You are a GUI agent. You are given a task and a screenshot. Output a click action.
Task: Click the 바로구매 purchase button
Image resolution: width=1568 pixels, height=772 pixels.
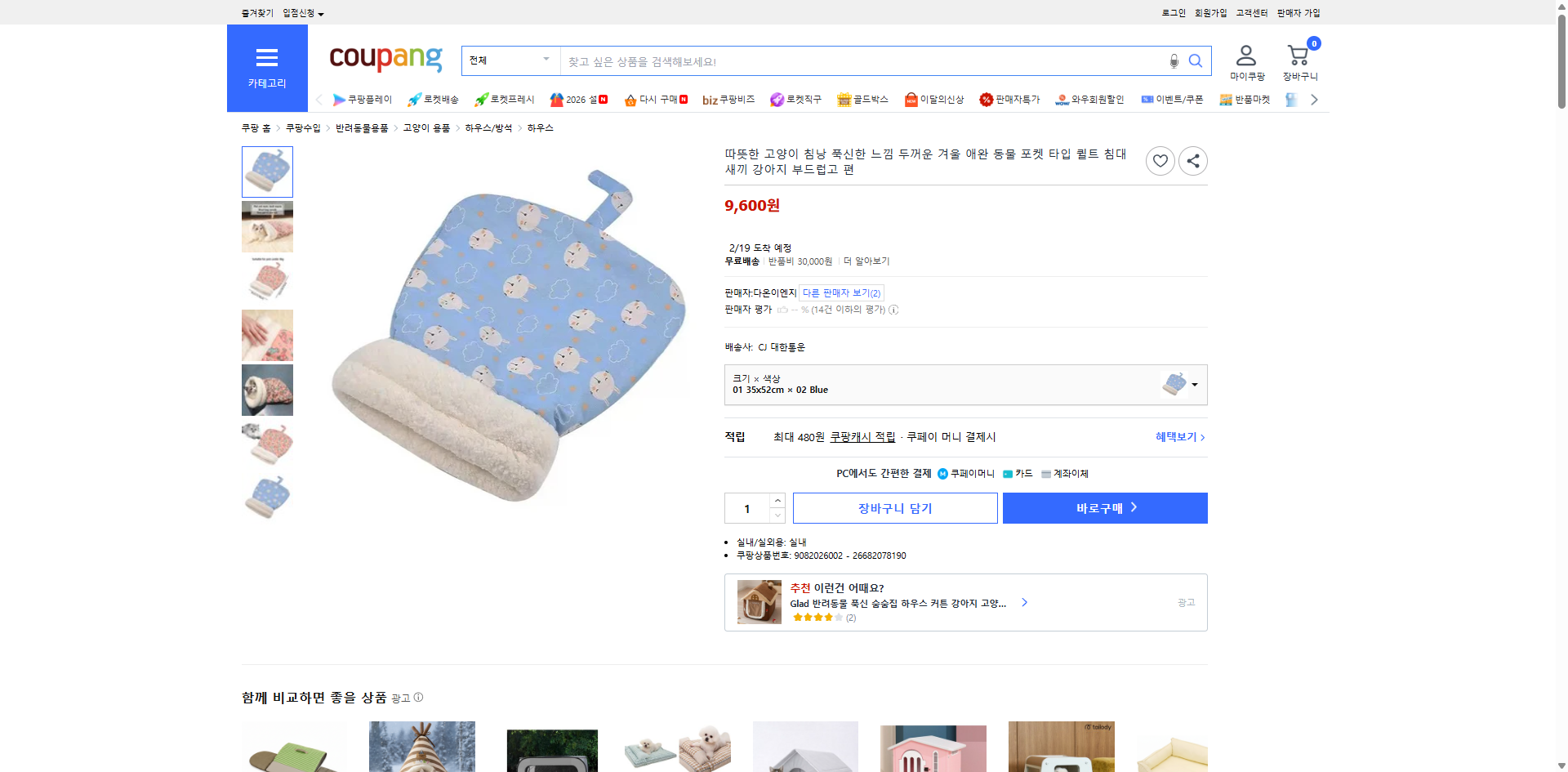(x=1104, y=507)
